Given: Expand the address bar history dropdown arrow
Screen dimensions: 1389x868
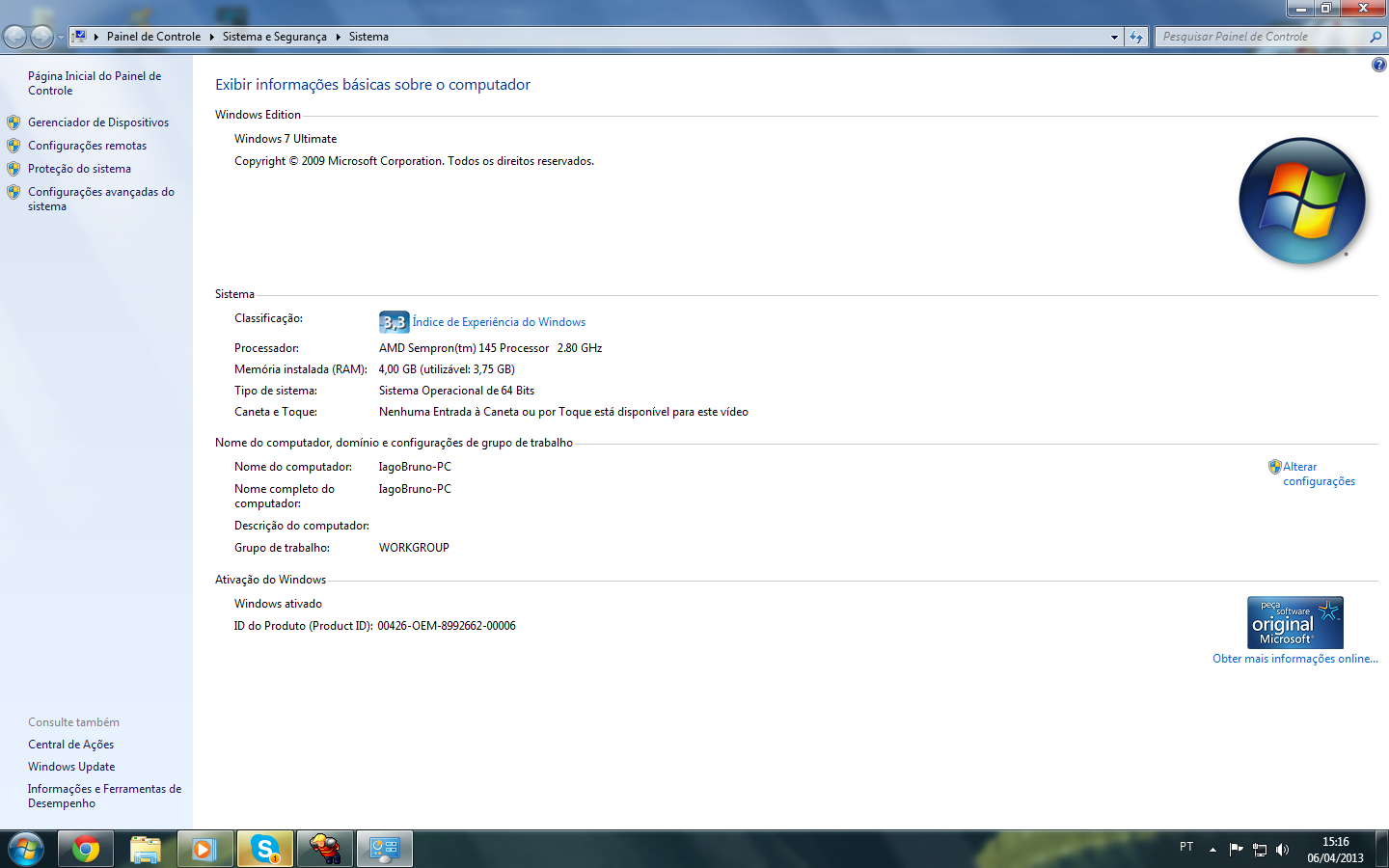Looking at the screenshot, I should point(1114,37).
